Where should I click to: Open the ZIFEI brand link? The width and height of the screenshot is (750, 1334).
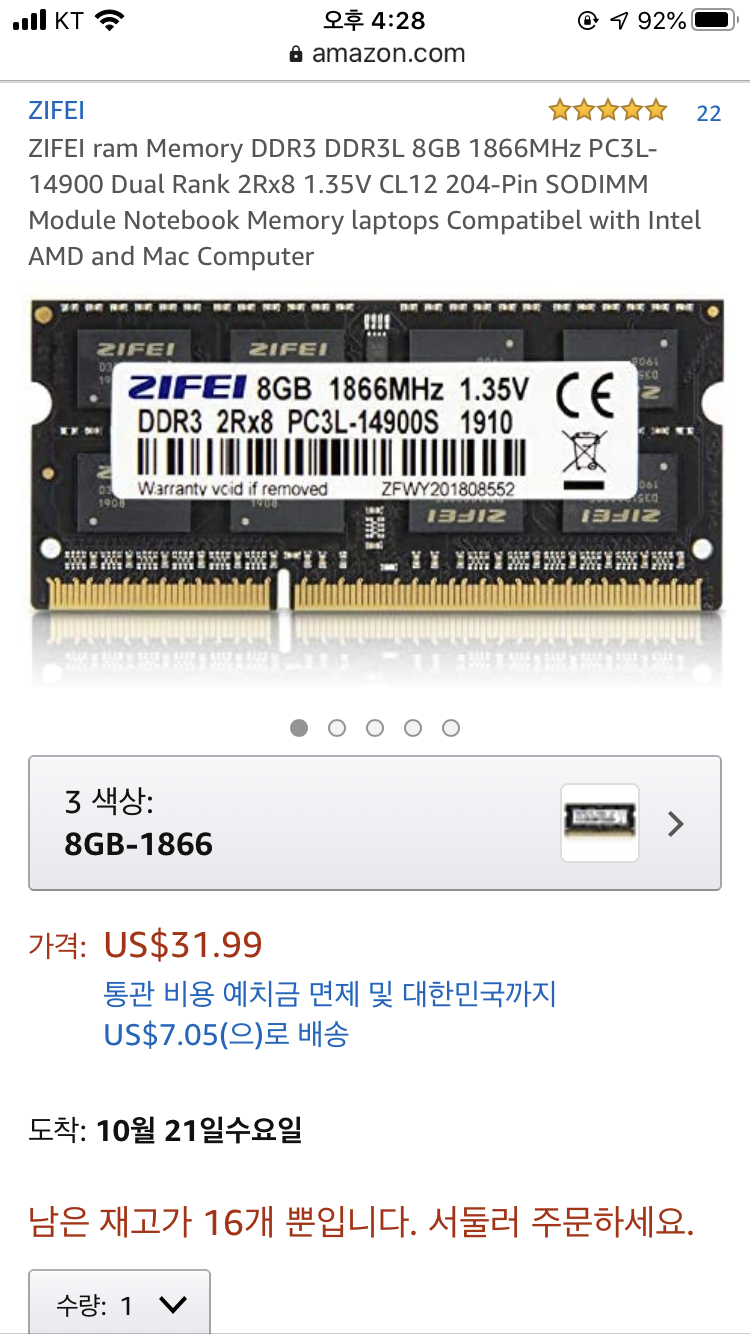click(56, 110)
